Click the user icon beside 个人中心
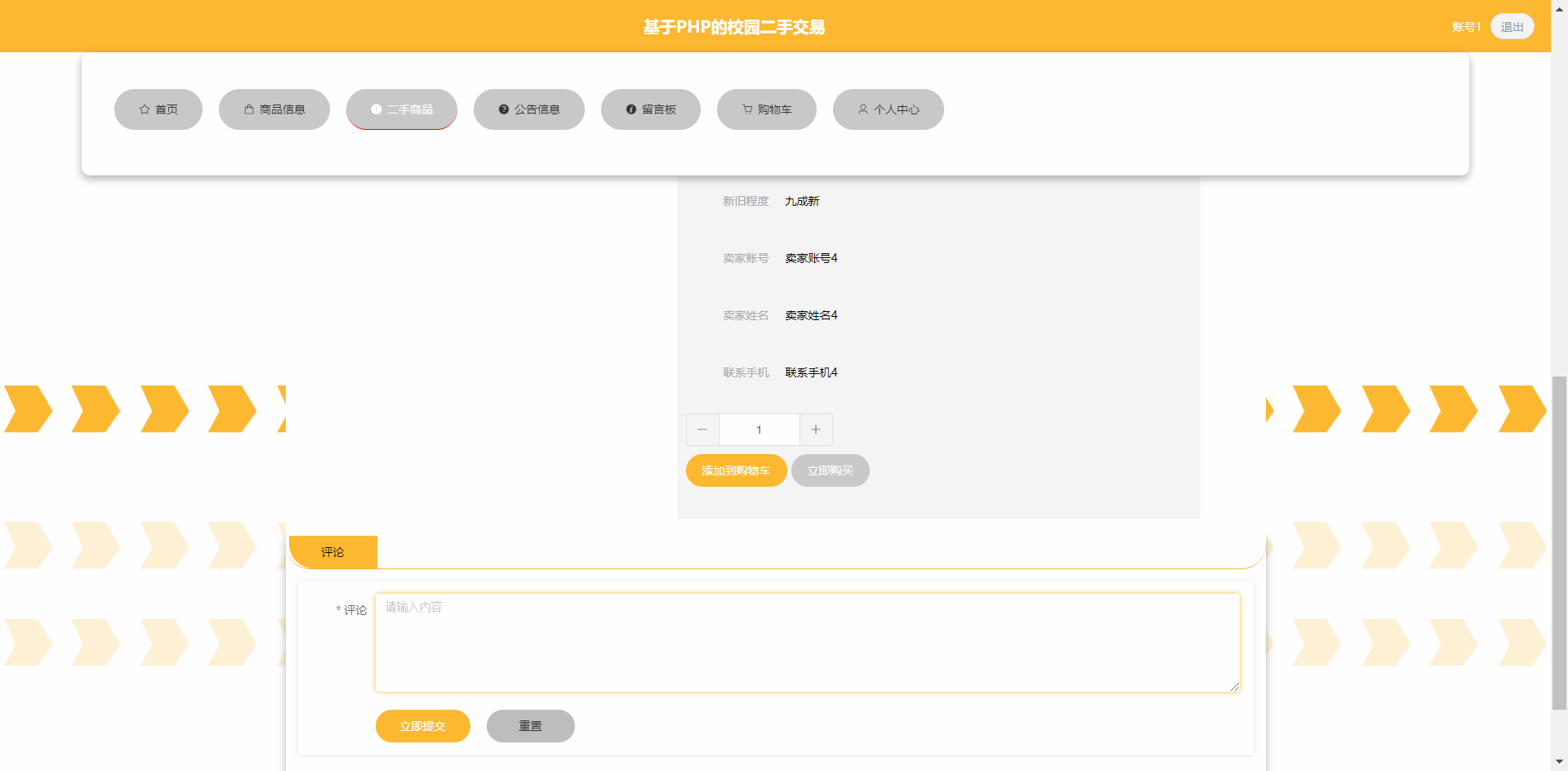The height and width of the screenshot is (771, 1568). [863, 109]
